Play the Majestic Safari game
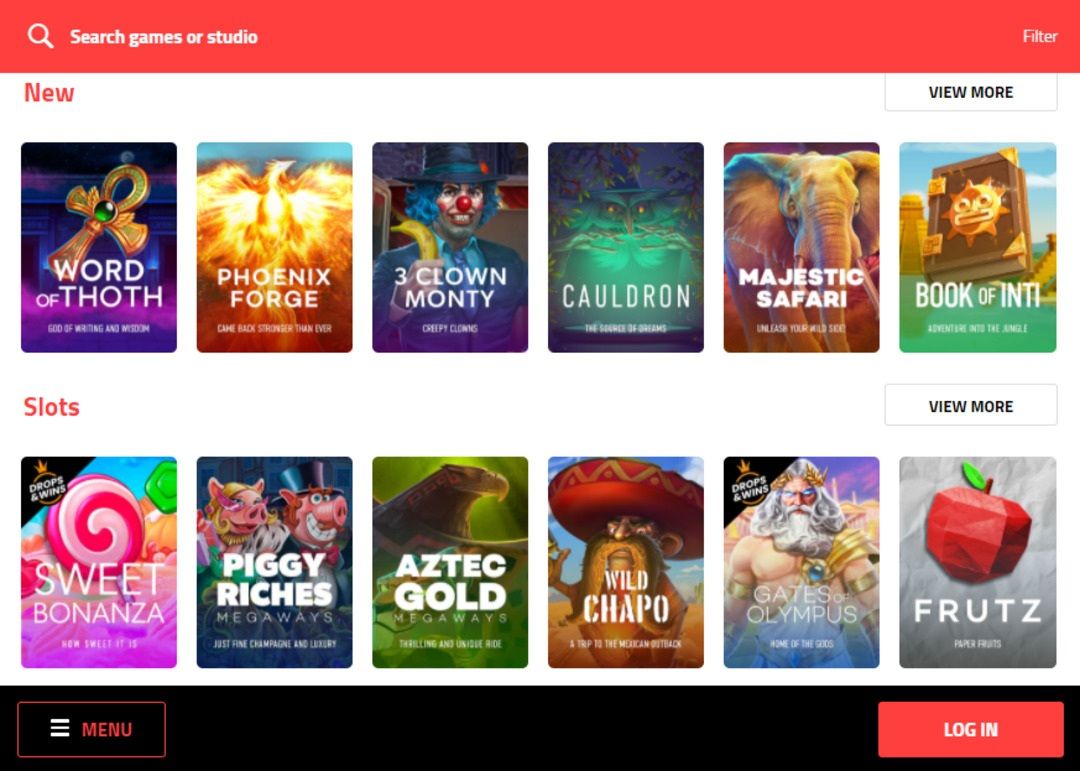 pos(802,247)
